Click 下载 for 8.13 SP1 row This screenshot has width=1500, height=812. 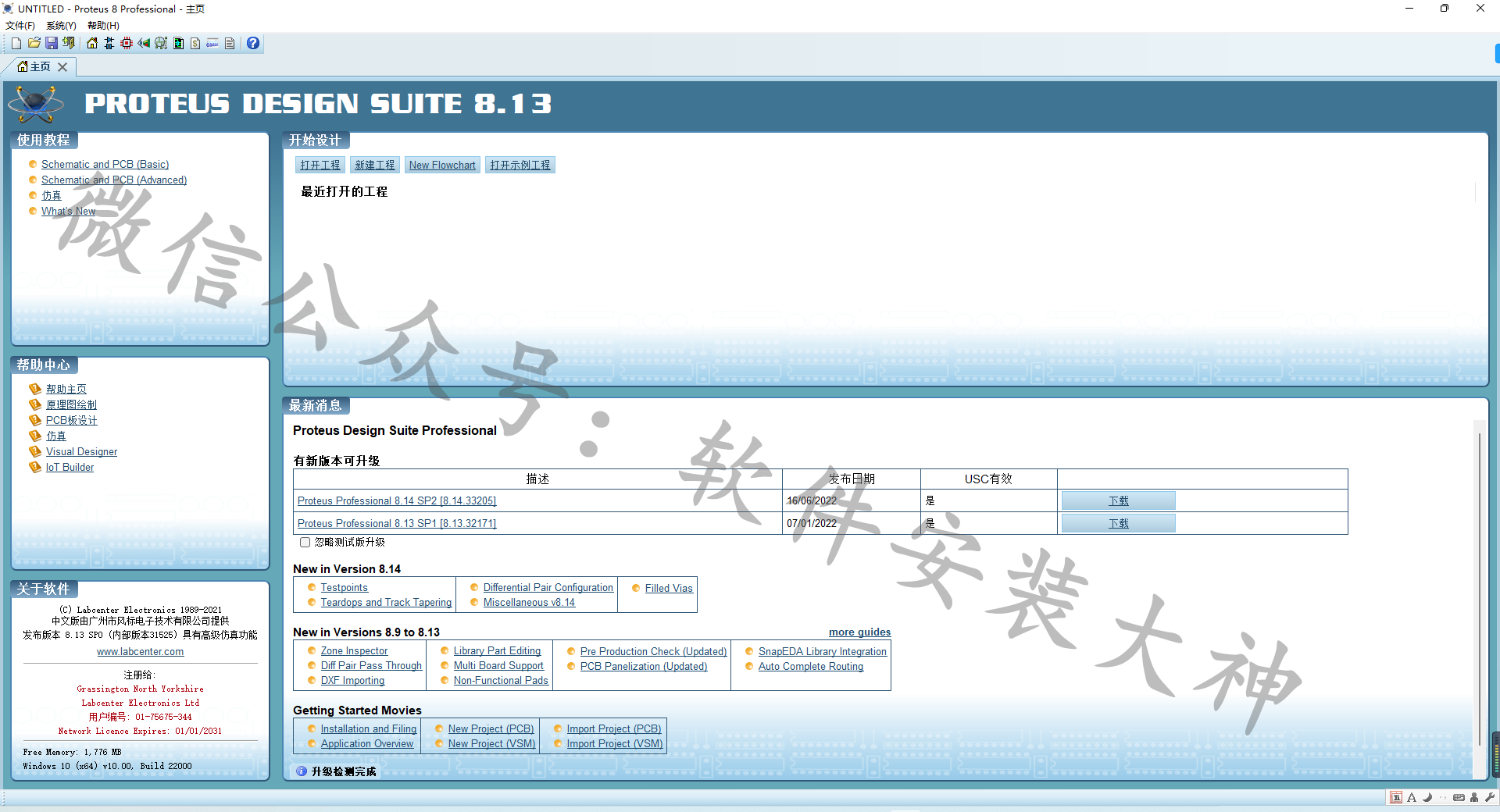1119,523
